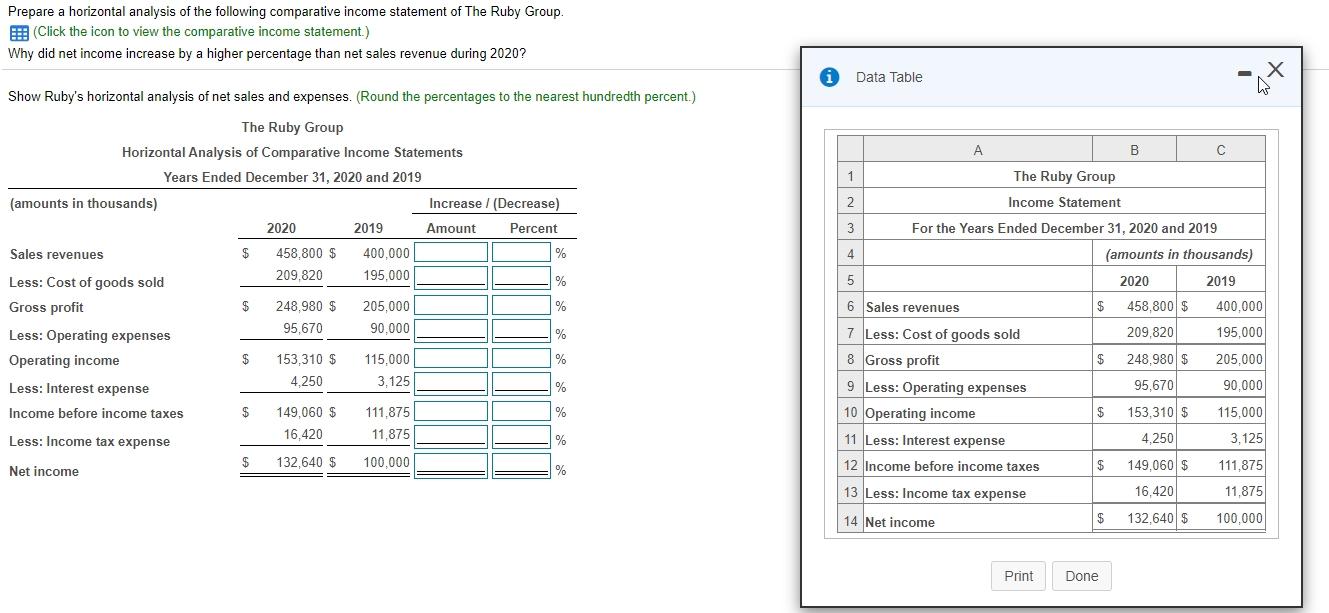Click 209,820 value in Data Table
Screen dimensions: 1329x613
(x=1150, y=332)
